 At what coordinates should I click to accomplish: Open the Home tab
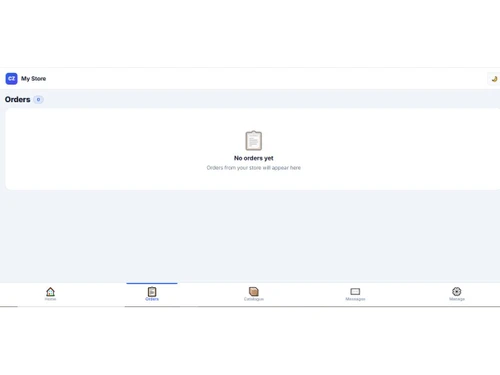click(x=50, y=294)
